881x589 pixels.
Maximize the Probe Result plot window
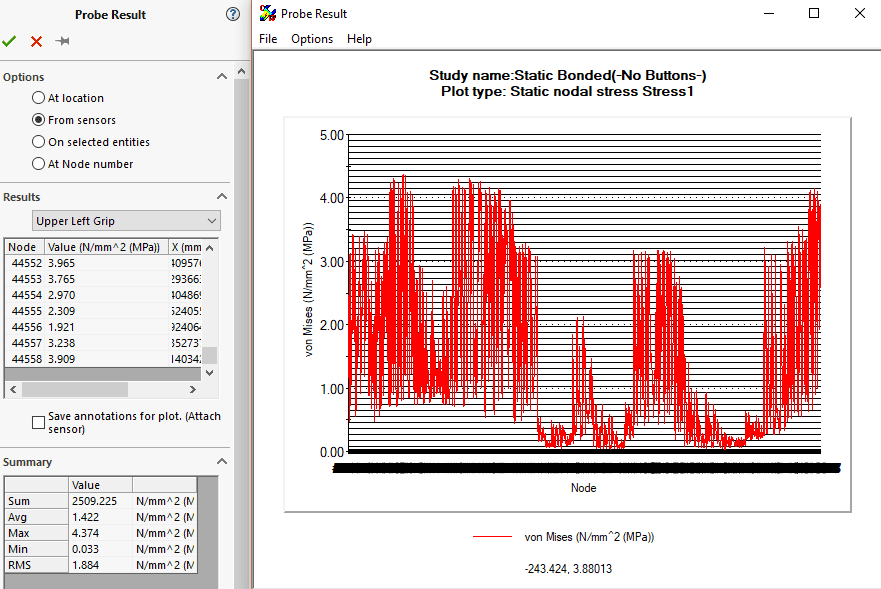pyautogui.click(x=814, y=13)
